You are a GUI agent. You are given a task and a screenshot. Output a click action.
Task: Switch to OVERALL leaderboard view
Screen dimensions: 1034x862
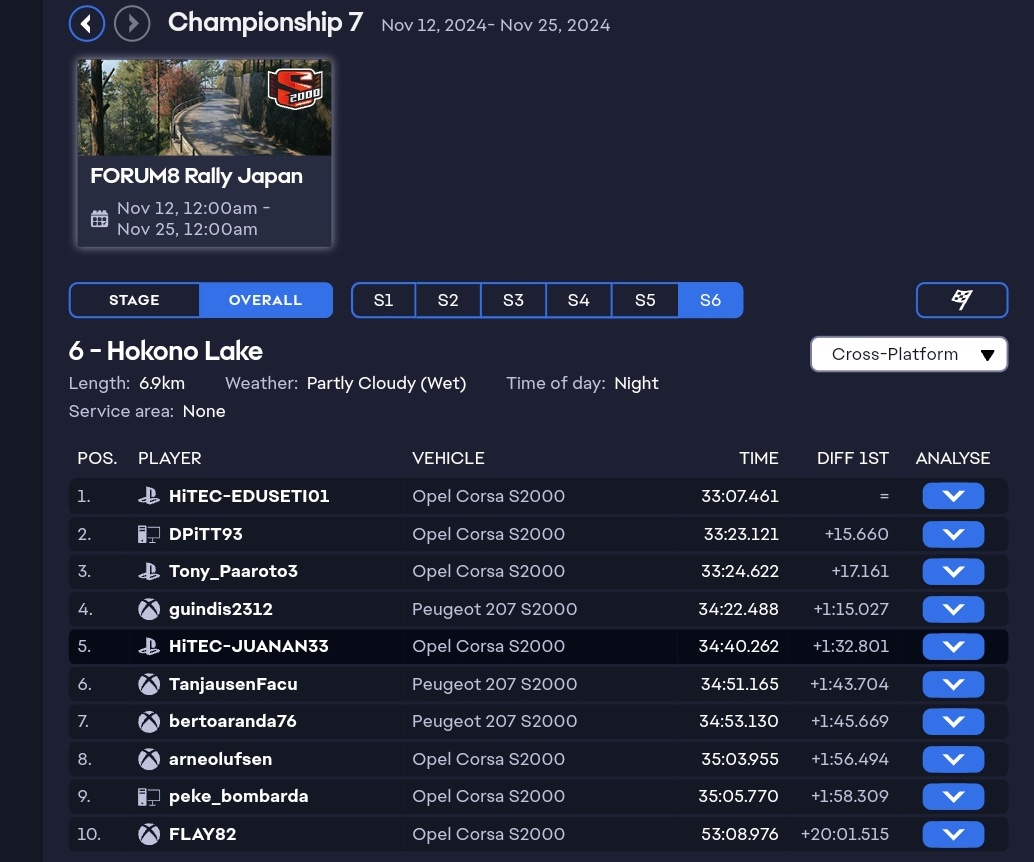click(x=266, y=300)
